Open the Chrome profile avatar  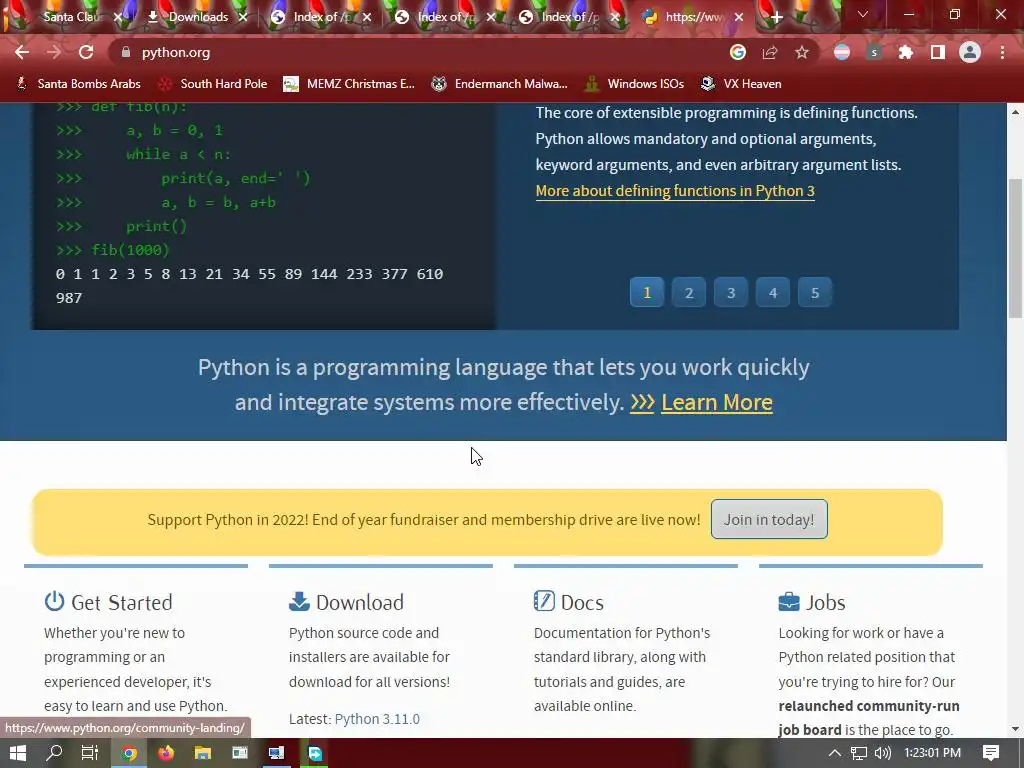click(x=970, y=52)
